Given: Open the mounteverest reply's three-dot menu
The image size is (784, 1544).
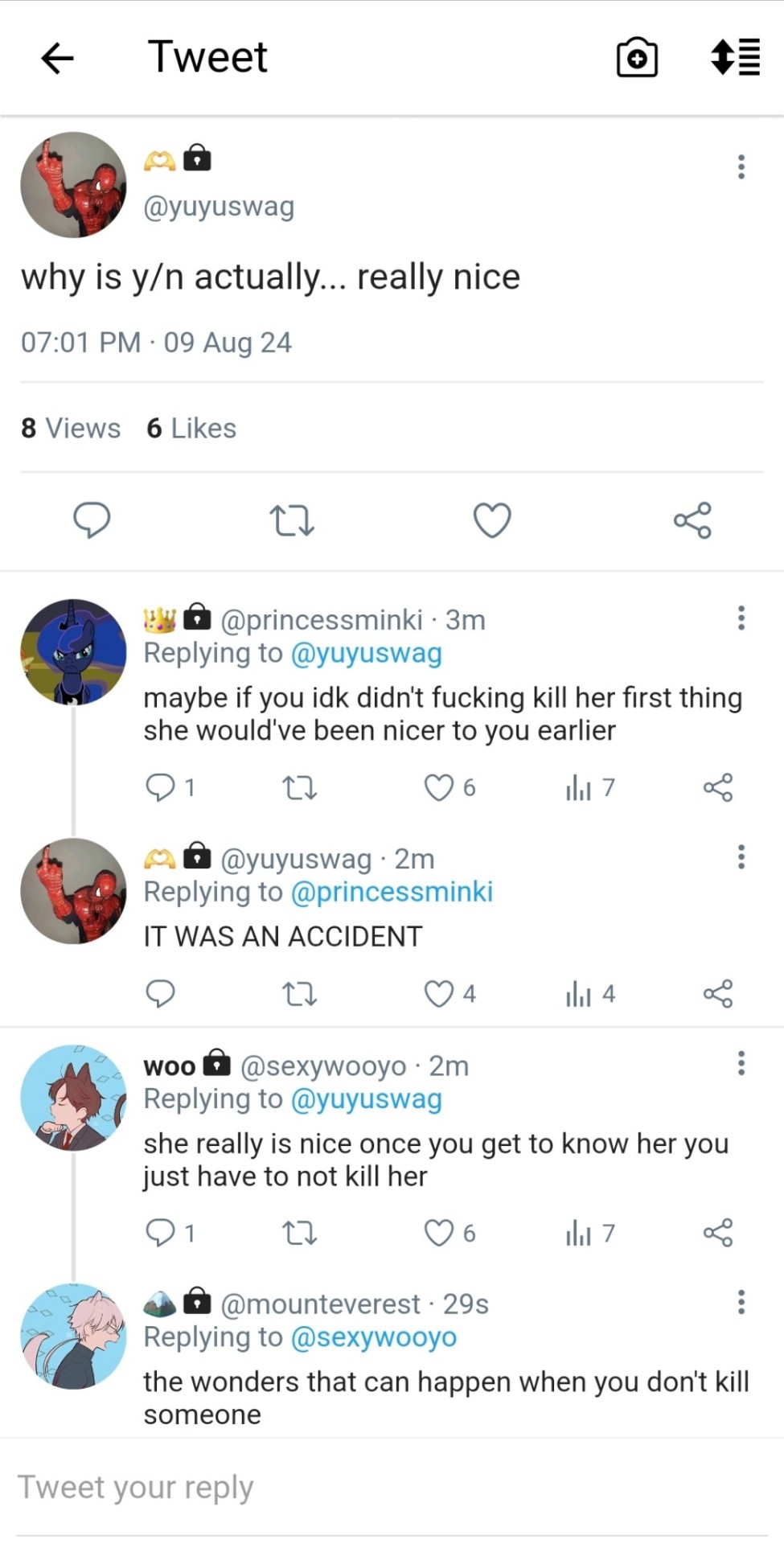Looking at the screenshot, I should 741,1302.
